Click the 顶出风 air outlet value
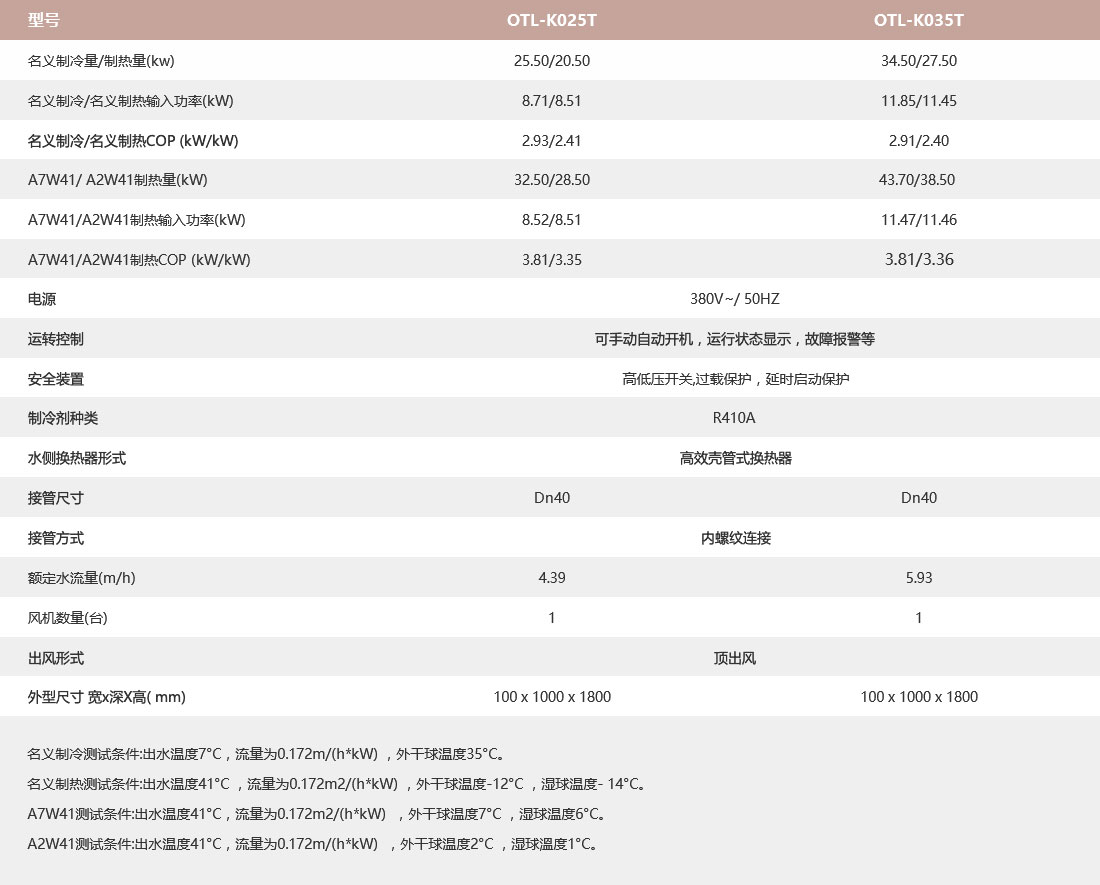This screenshot has width=1100, height=885. 735,658
